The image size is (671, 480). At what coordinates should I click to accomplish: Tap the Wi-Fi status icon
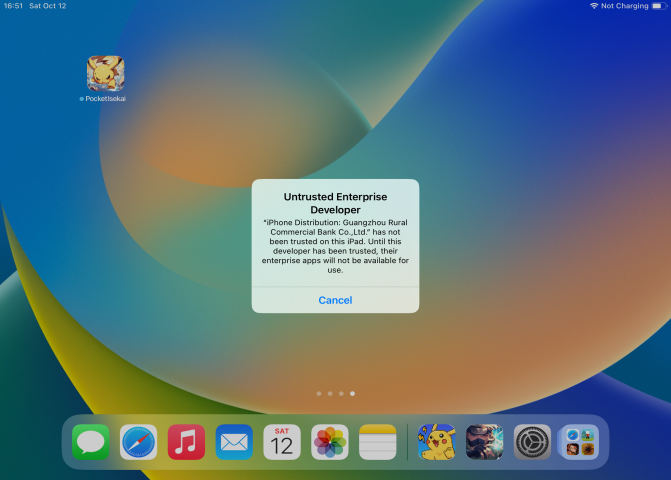point(594,6)
